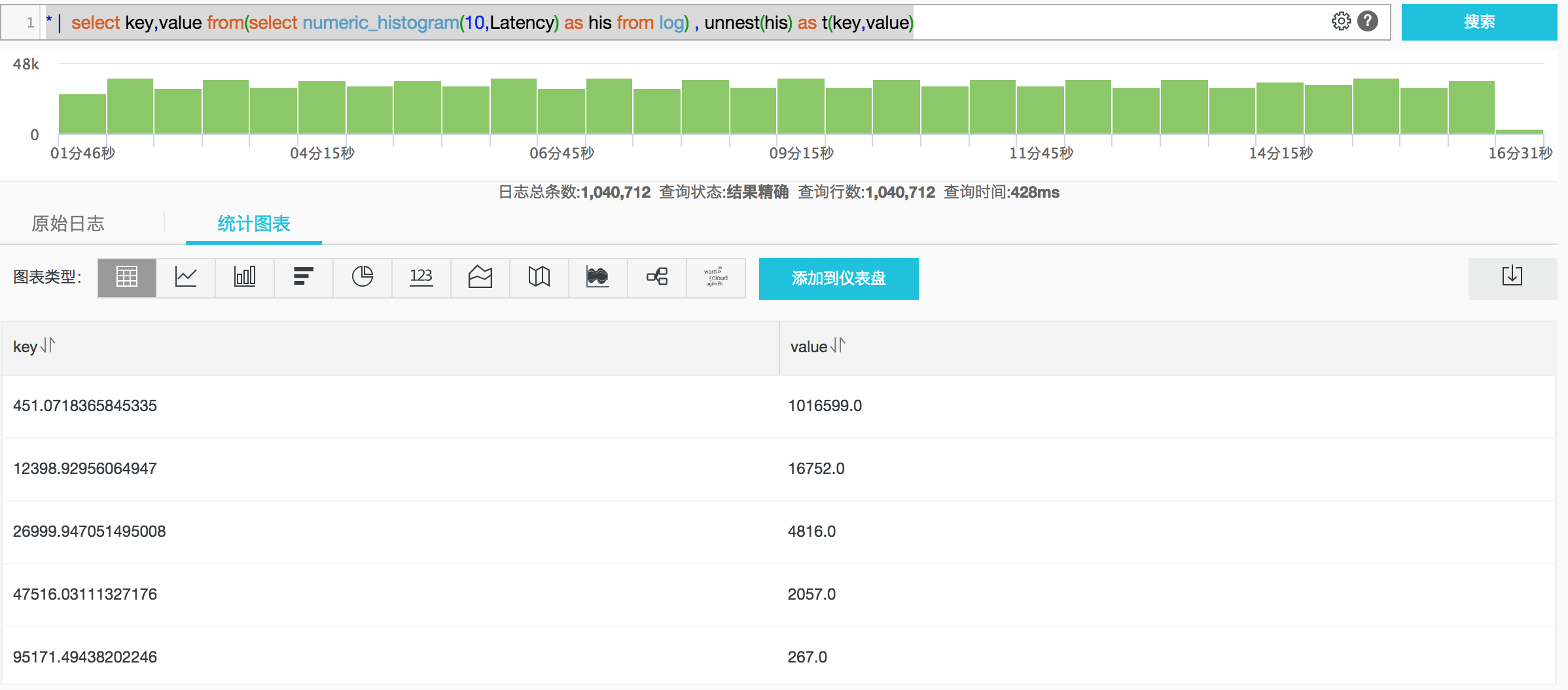This screenshot has width=1568, height=690.
Task: Select the map chart type icon
Action: 539,278
